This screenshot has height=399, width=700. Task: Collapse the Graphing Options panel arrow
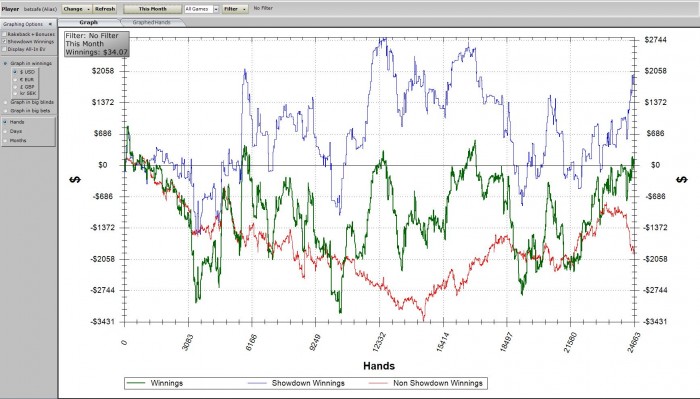50,24
